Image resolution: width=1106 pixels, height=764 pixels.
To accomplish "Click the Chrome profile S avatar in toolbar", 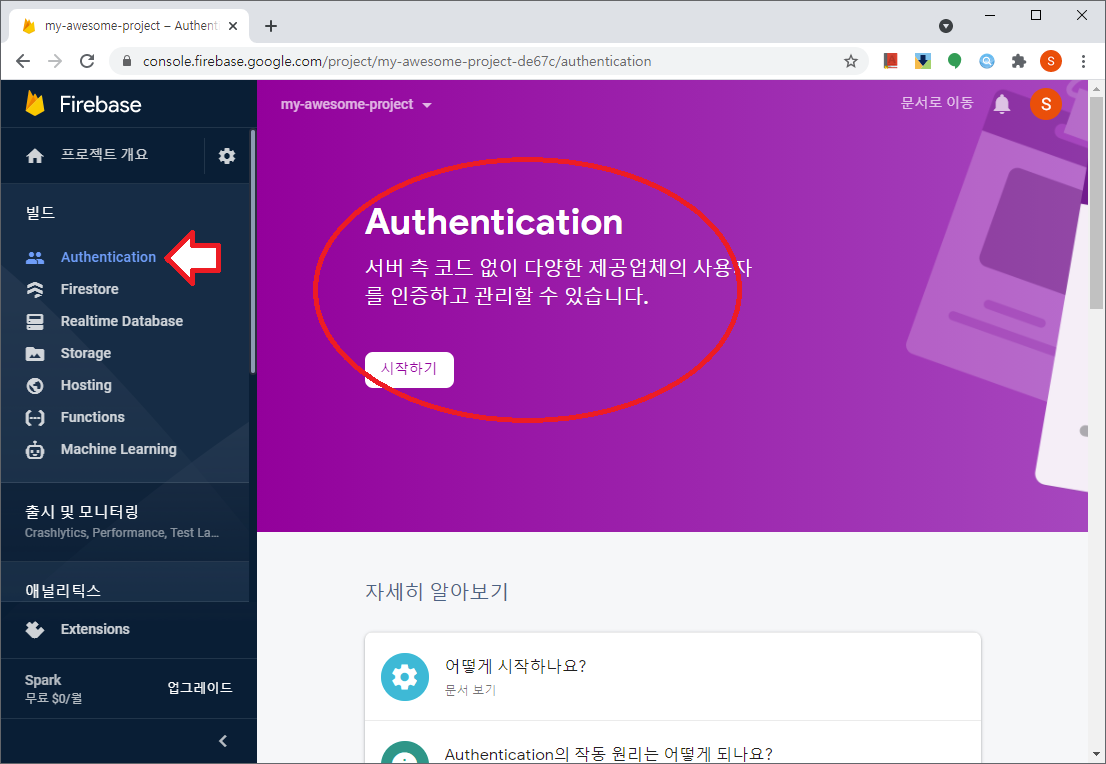I will [x=1050, y=61].
